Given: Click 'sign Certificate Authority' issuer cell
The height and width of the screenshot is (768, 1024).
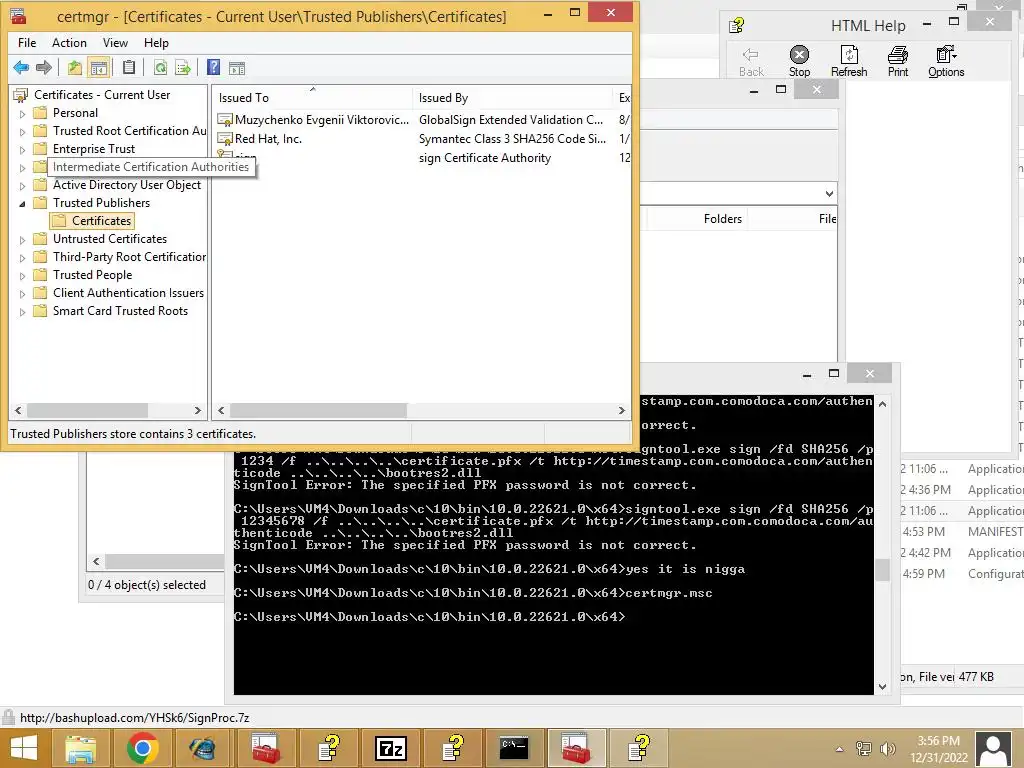Looking at the screenshot, I should 485,157.
